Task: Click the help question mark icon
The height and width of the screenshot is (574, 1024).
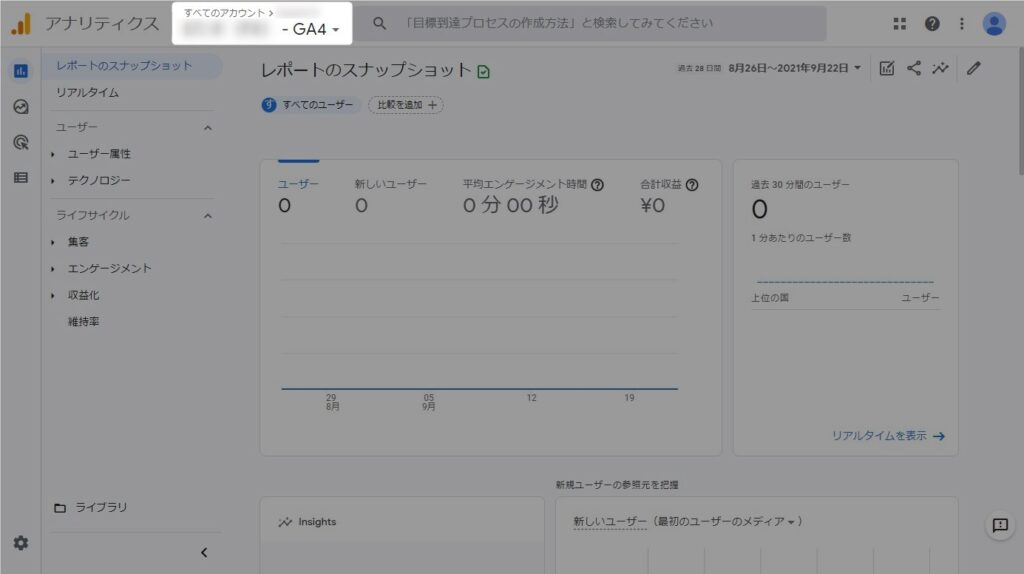Action: (932, 24)
